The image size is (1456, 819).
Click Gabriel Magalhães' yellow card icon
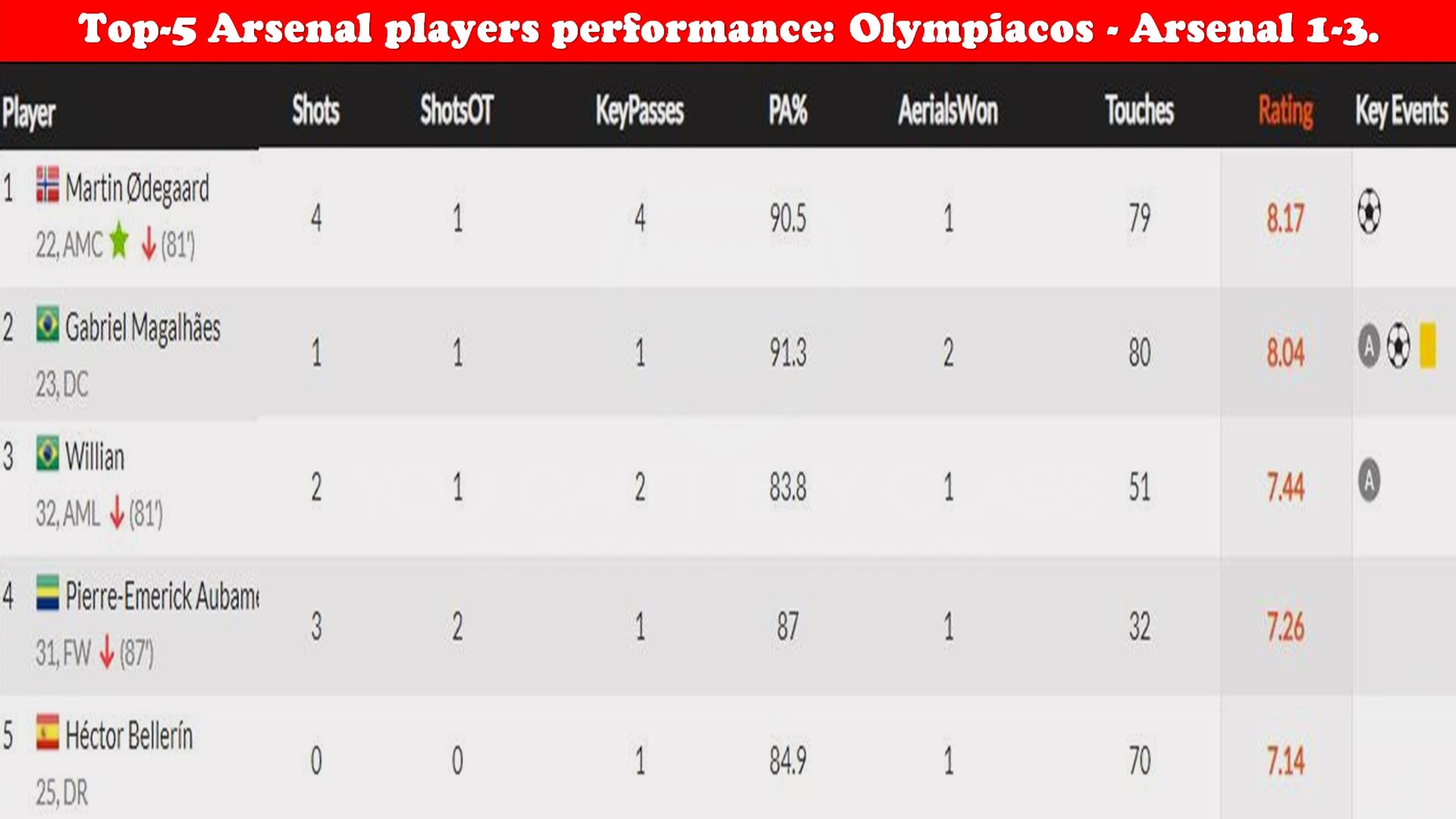tap(1428, 346)
